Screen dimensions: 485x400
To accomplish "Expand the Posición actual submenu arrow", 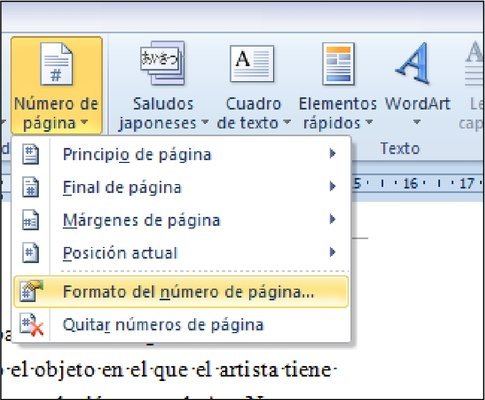I will point(332,252).
